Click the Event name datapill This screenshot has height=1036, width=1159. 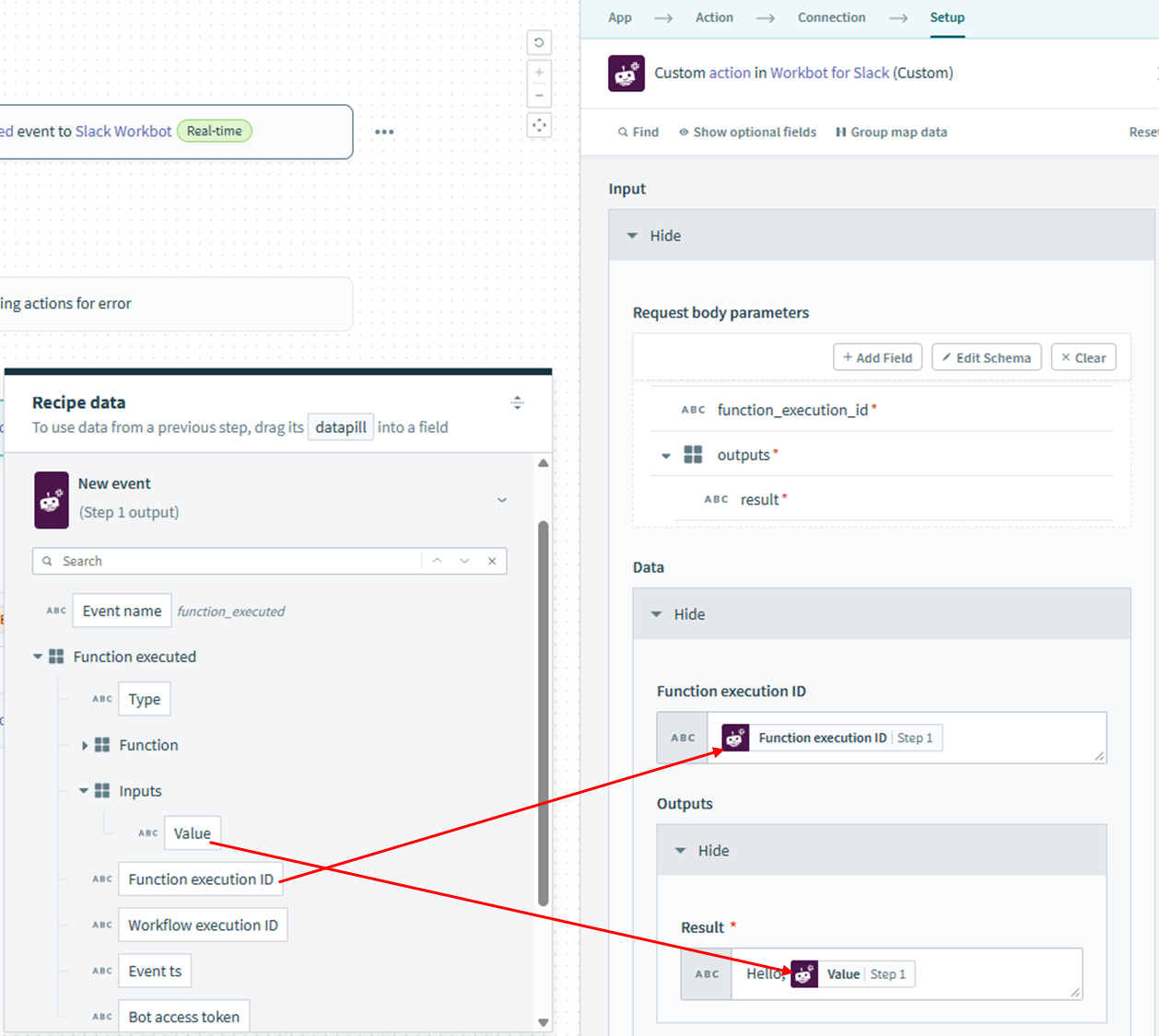[x=122, y=611]
